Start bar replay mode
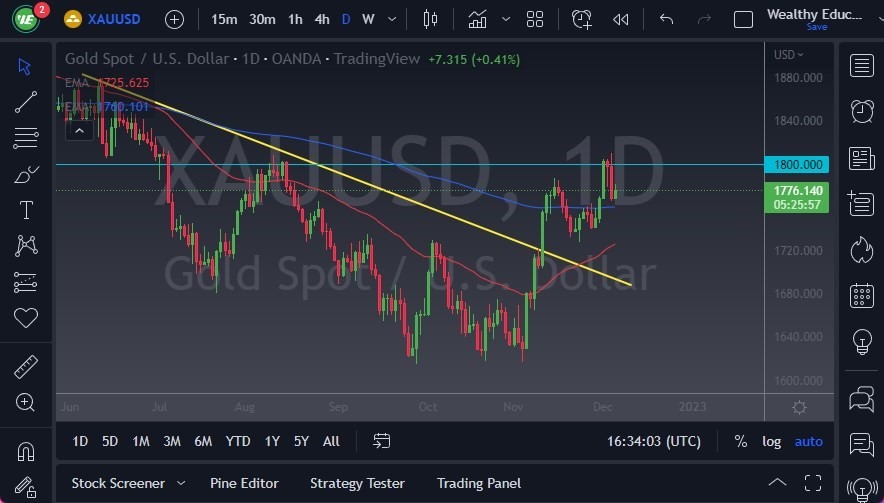884x503 pixels. pos(621,20)
